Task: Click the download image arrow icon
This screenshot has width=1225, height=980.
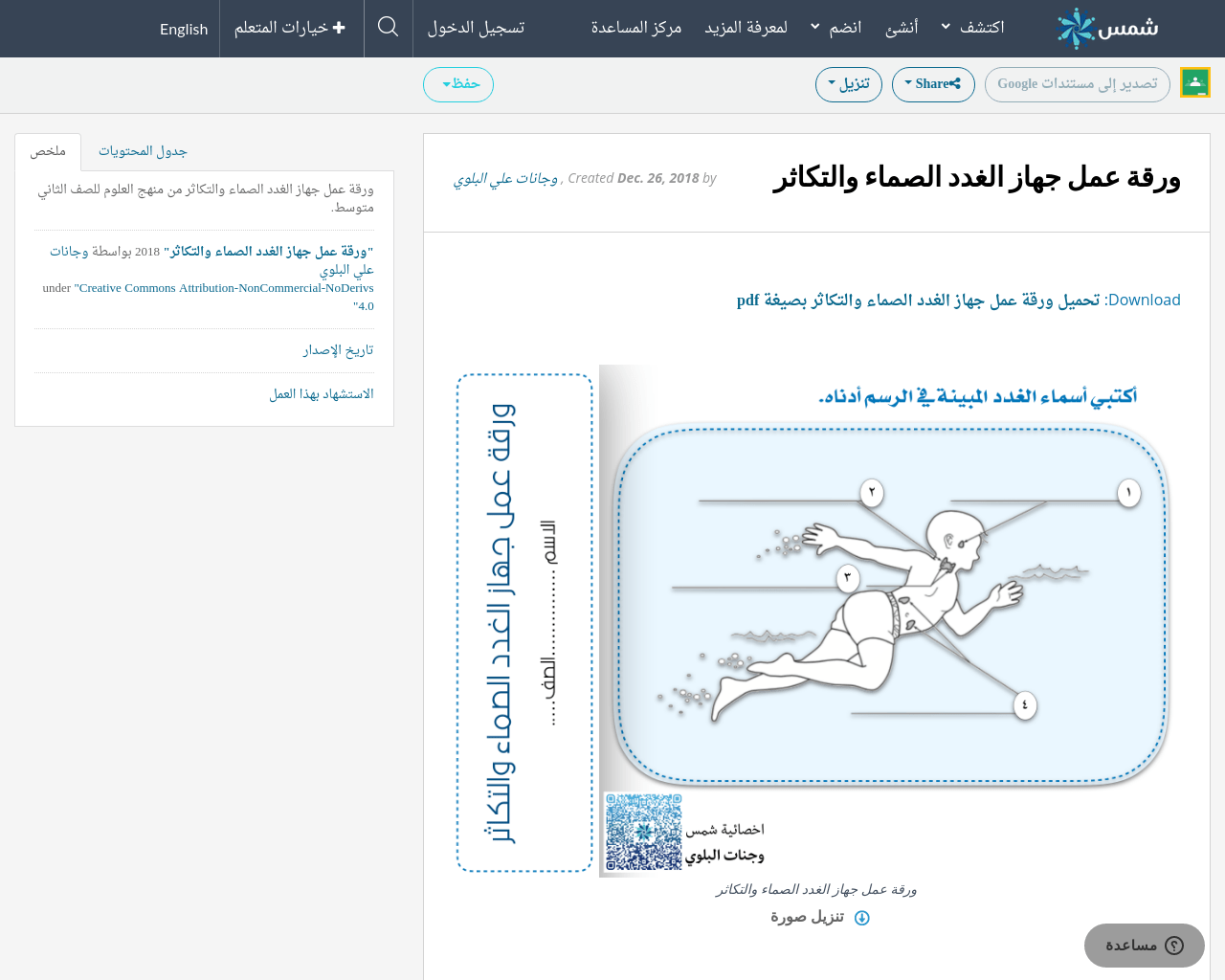Action: (861, 918)
